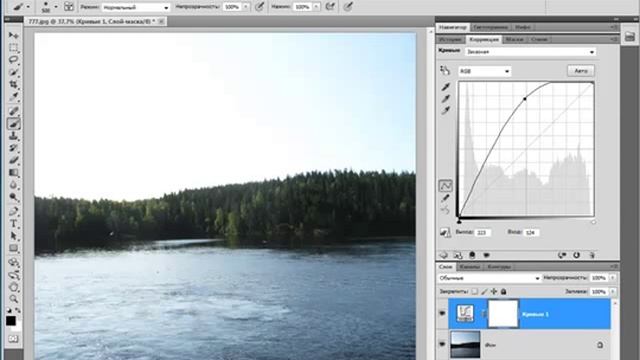The width and height of the screenshot is (640, 360).
Task: Select the Crop tool
Action: pos(13,84)
